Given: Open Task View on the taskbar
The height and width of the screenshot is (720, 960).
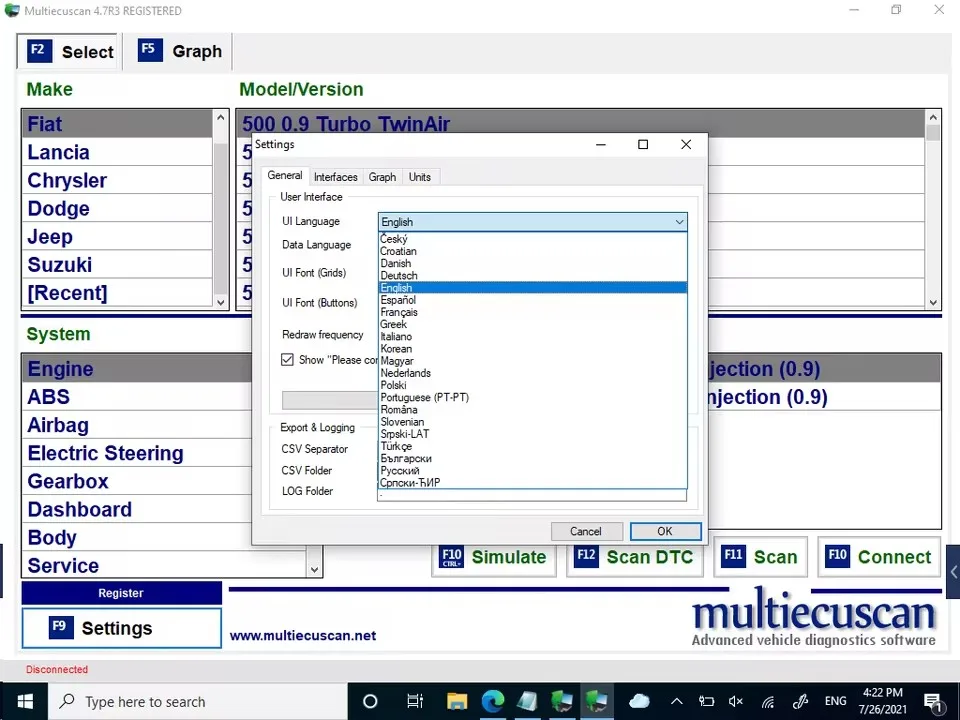Looking at the screenshot, I should pos(416,701).
